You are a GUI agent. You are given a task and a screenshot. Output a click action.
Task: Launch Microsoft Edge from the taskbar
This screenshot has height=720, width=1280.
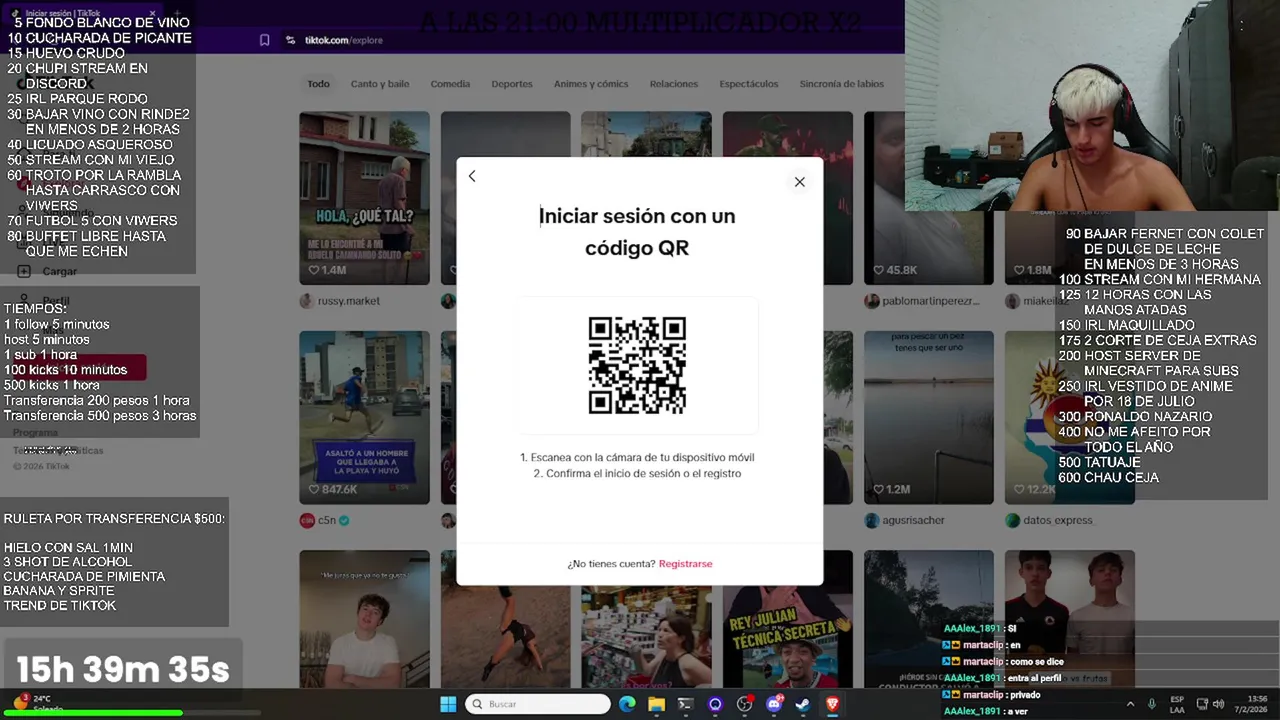[627, 704]
